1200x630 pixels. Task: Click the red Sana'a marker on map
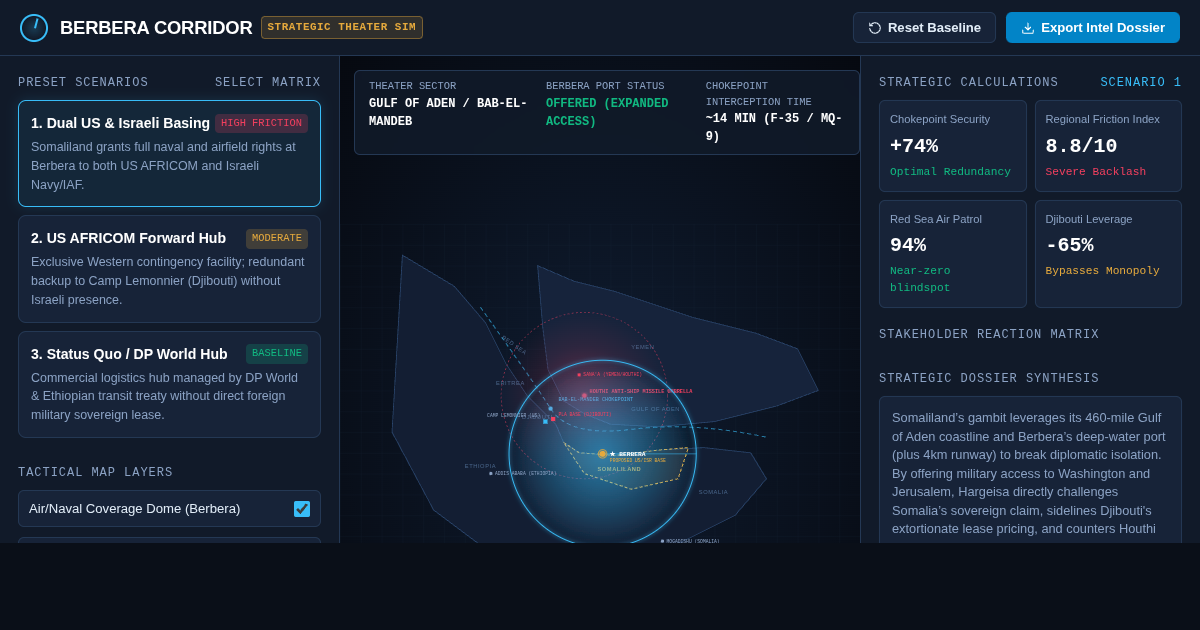(579, 375)
